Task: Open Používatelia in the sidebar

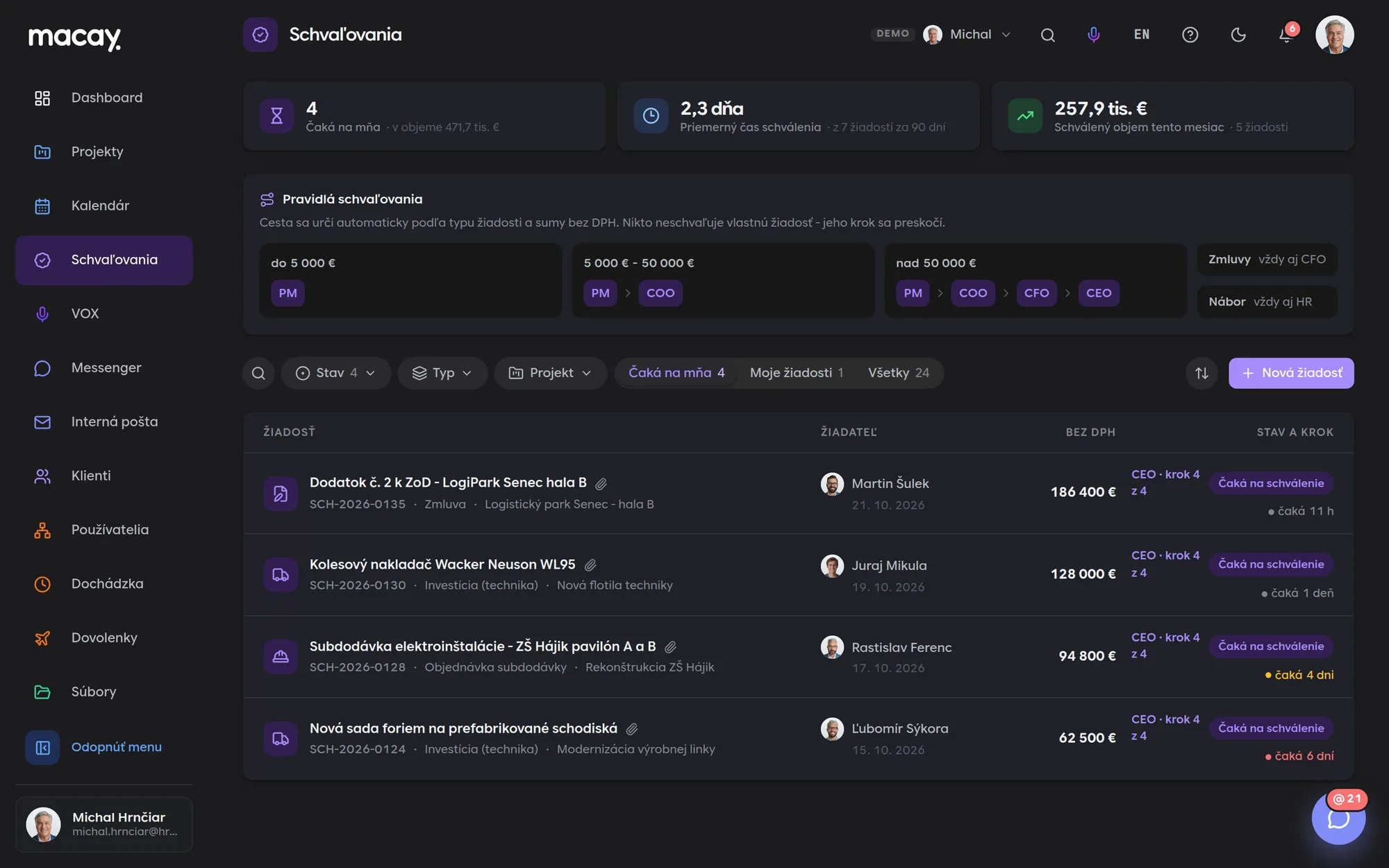Action: pyautogui.click(x=104, y=530)
